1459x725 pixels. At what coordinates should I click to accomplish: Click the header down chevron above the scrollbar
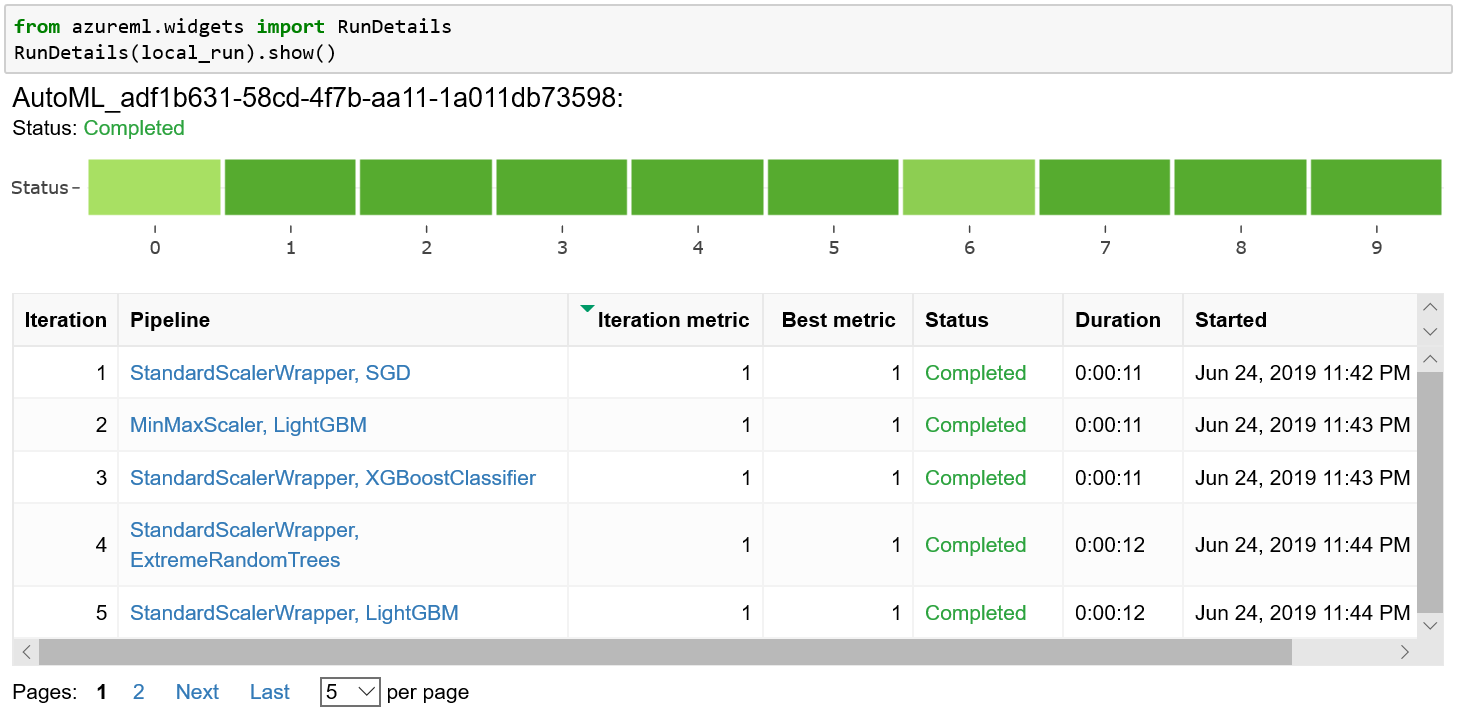point(1430,332)
